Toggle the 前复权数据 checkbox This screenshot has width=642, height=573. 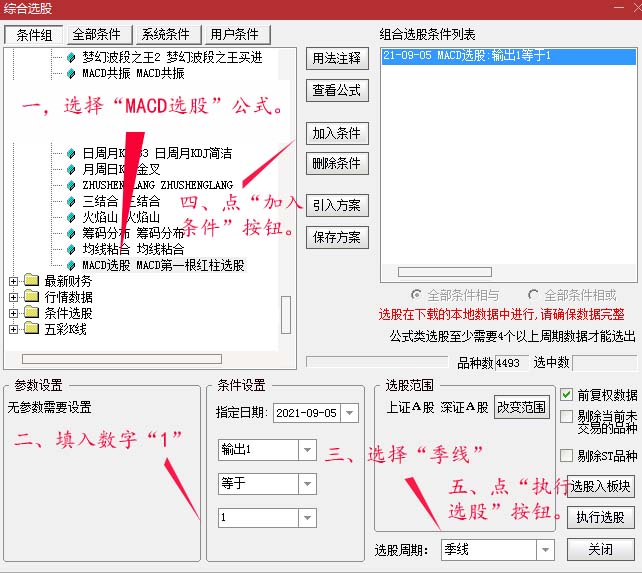(x=566, y=395)
